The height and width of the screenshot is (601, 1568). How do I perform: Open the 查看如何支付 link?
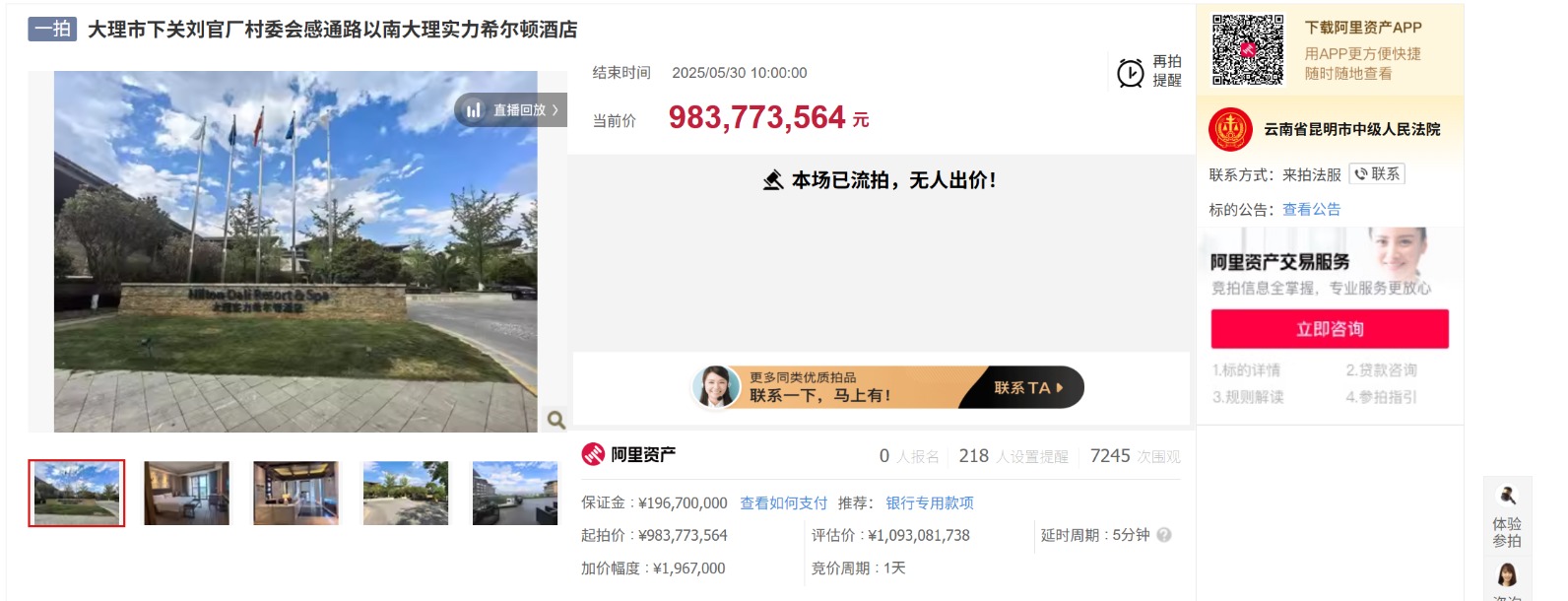click(783, 502)
